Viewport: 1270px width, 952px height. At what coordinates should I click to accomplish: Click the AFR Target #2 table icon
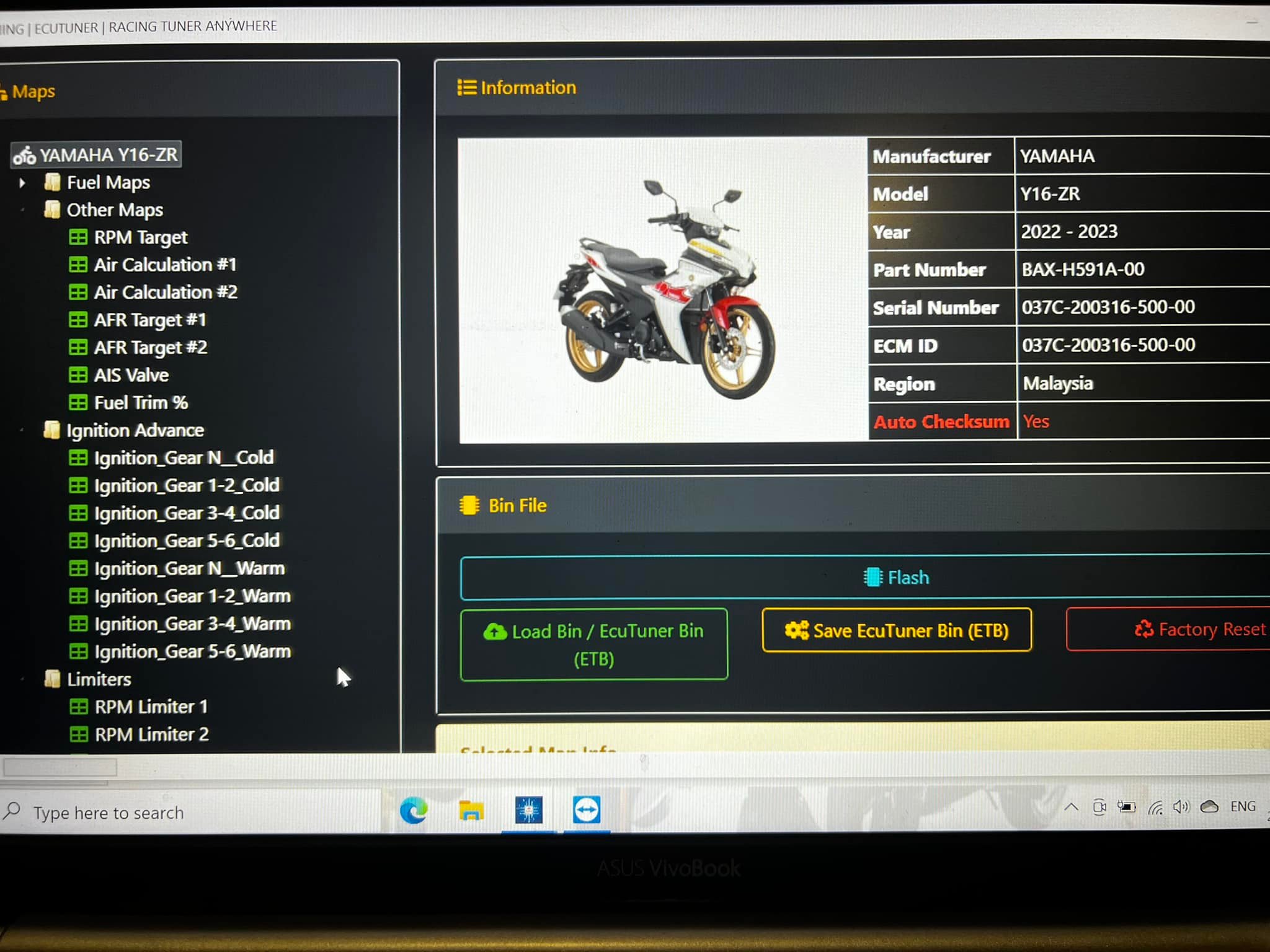coord(78,347)
